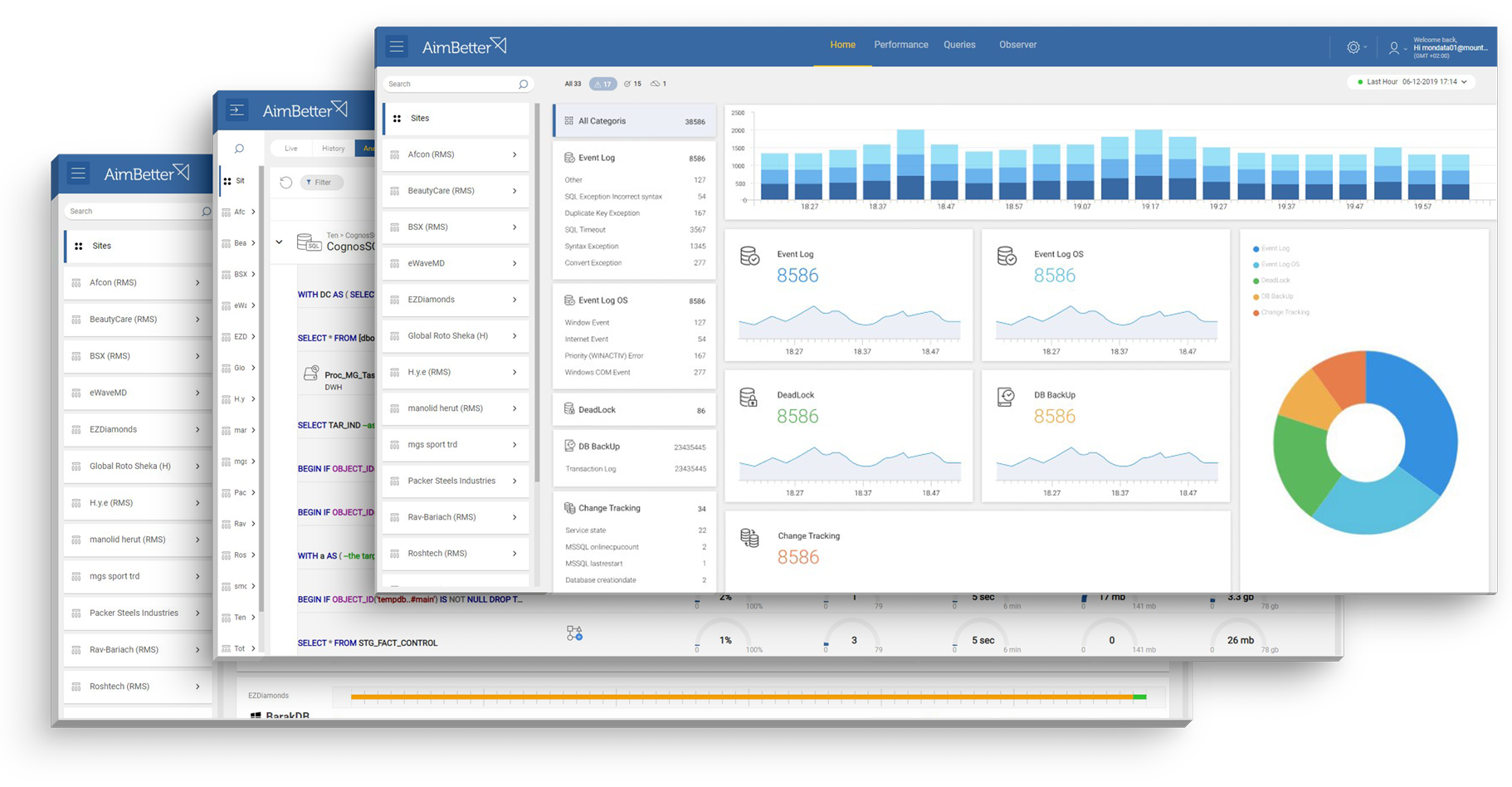Image resolution: width=1512 pixels, height=787 pixels.
Task: Open the settings gear menu
Action: tap(1354, 47)
